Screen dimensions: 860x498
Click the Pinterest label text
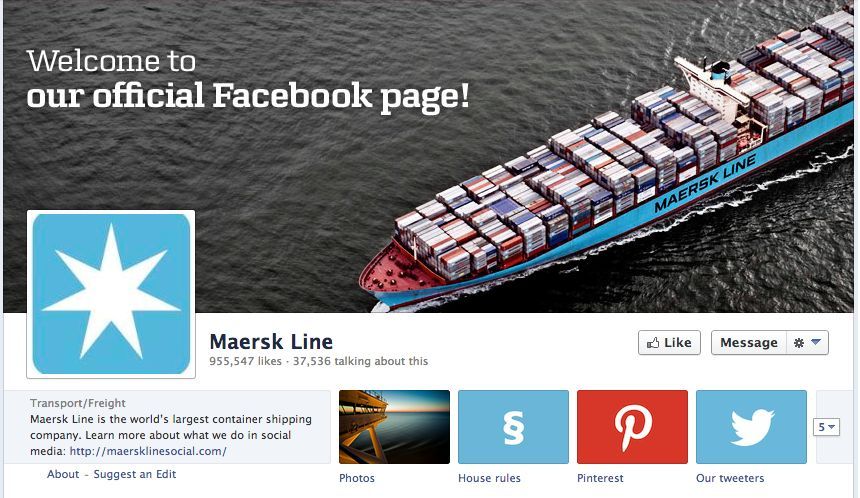[x=600, y=478]
